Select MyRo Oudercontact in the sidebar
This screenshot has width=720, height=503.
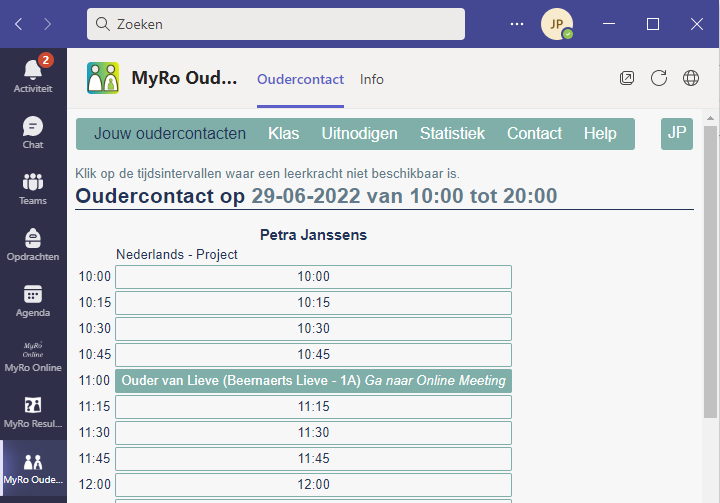pyautogui.click(x=33, y=468)
